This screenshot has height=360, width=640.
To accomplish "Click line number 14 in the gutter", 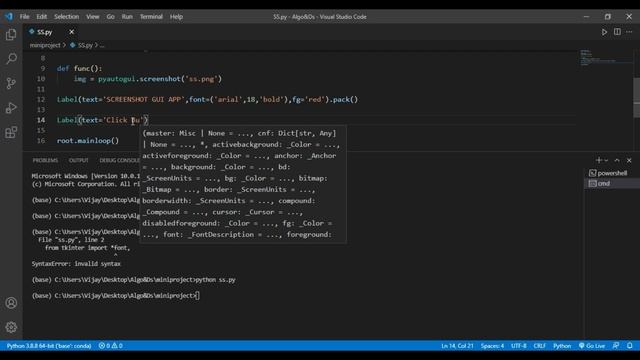I will coord(41,120).
